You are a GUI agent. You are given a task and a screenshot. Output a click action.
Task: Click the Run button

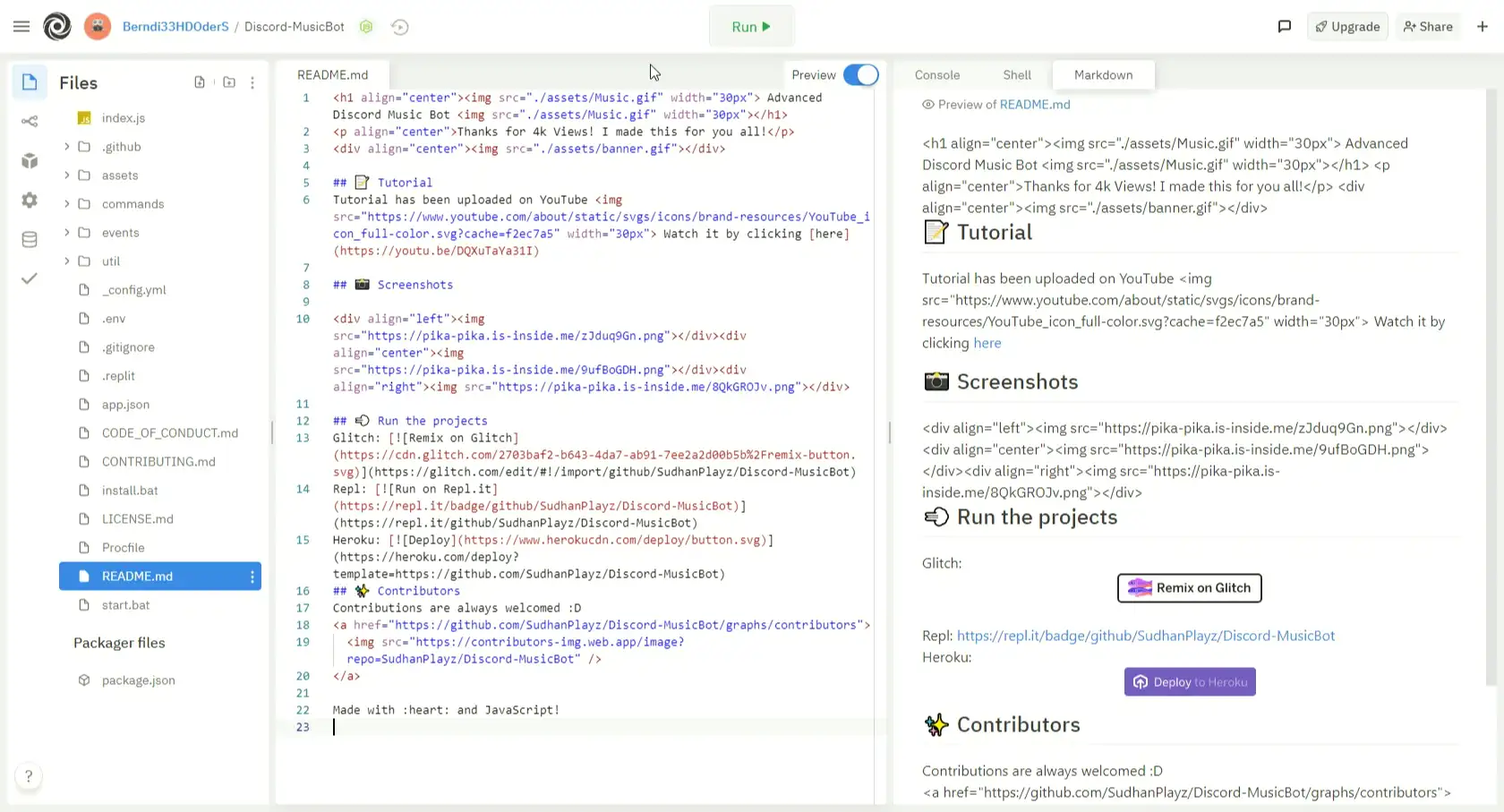click(751, 27)
